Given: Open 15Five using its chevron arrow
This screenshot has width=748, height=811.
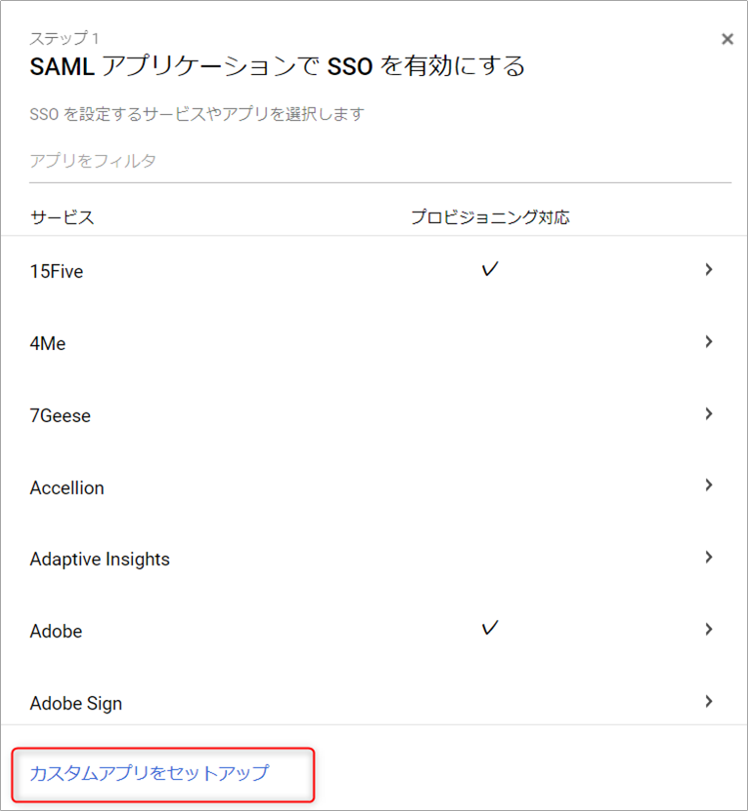Looking at the screenshot, I should point(708,269).
